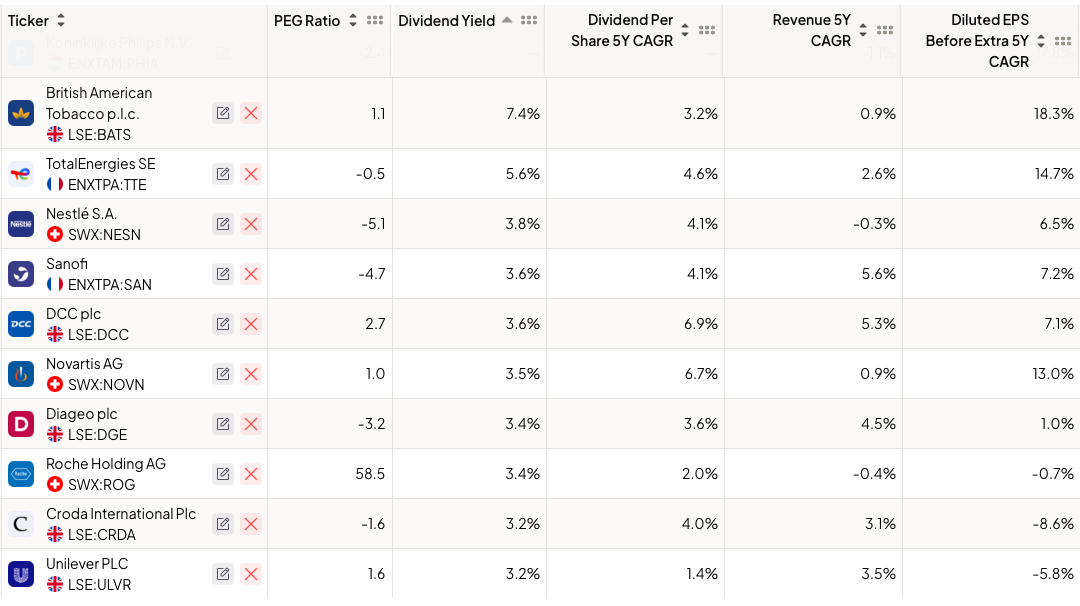Open column options for Diluted EPS column
The height and width of the screenshot is (606, 1080).
(1062, 41)
